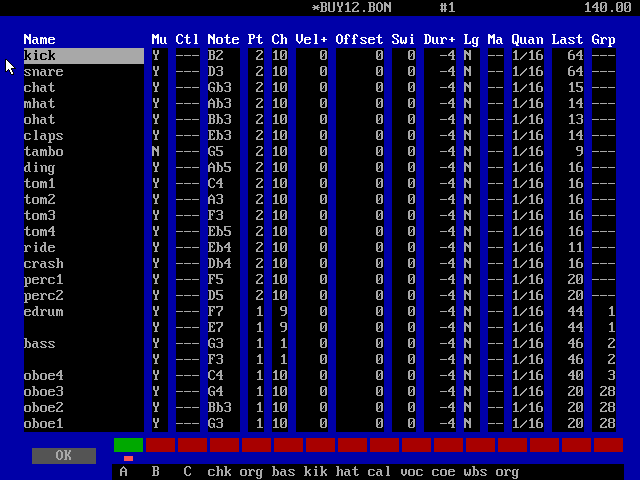640x480 pixels.
Task: Select the voc pattern block
Action: click(416, 445)
